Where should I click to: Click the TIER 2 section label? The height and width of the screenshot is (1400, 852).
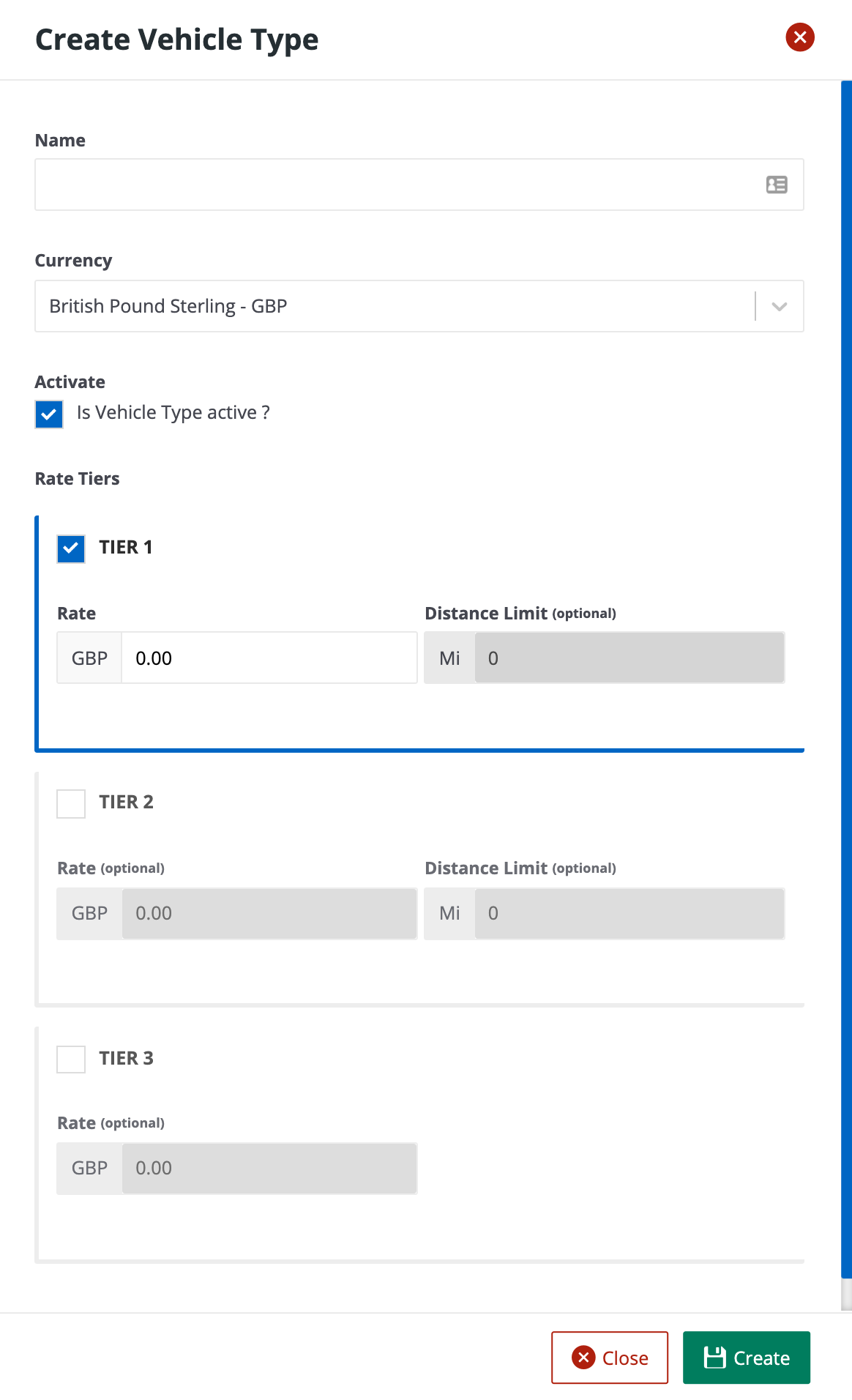coord(126,803)
